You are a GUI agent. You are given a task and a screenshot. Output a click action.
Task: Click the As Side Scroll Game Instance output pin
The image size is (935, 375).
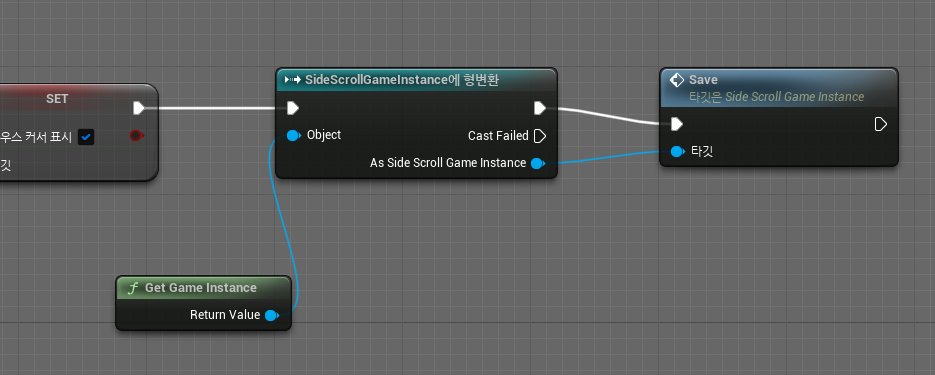[x=538, y=163]
